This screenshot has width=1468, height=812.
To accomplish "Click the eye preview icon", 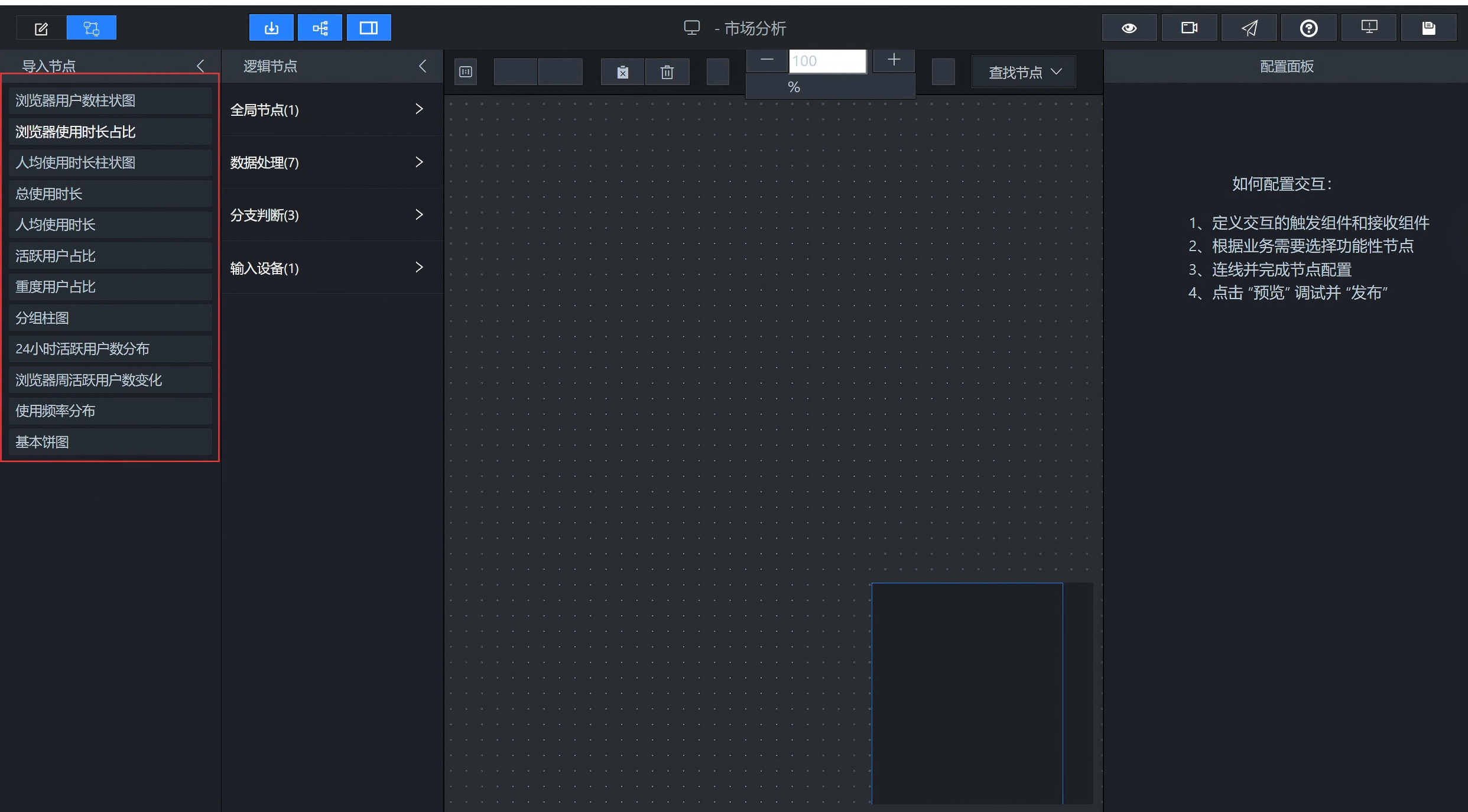I will (1129, 28).
